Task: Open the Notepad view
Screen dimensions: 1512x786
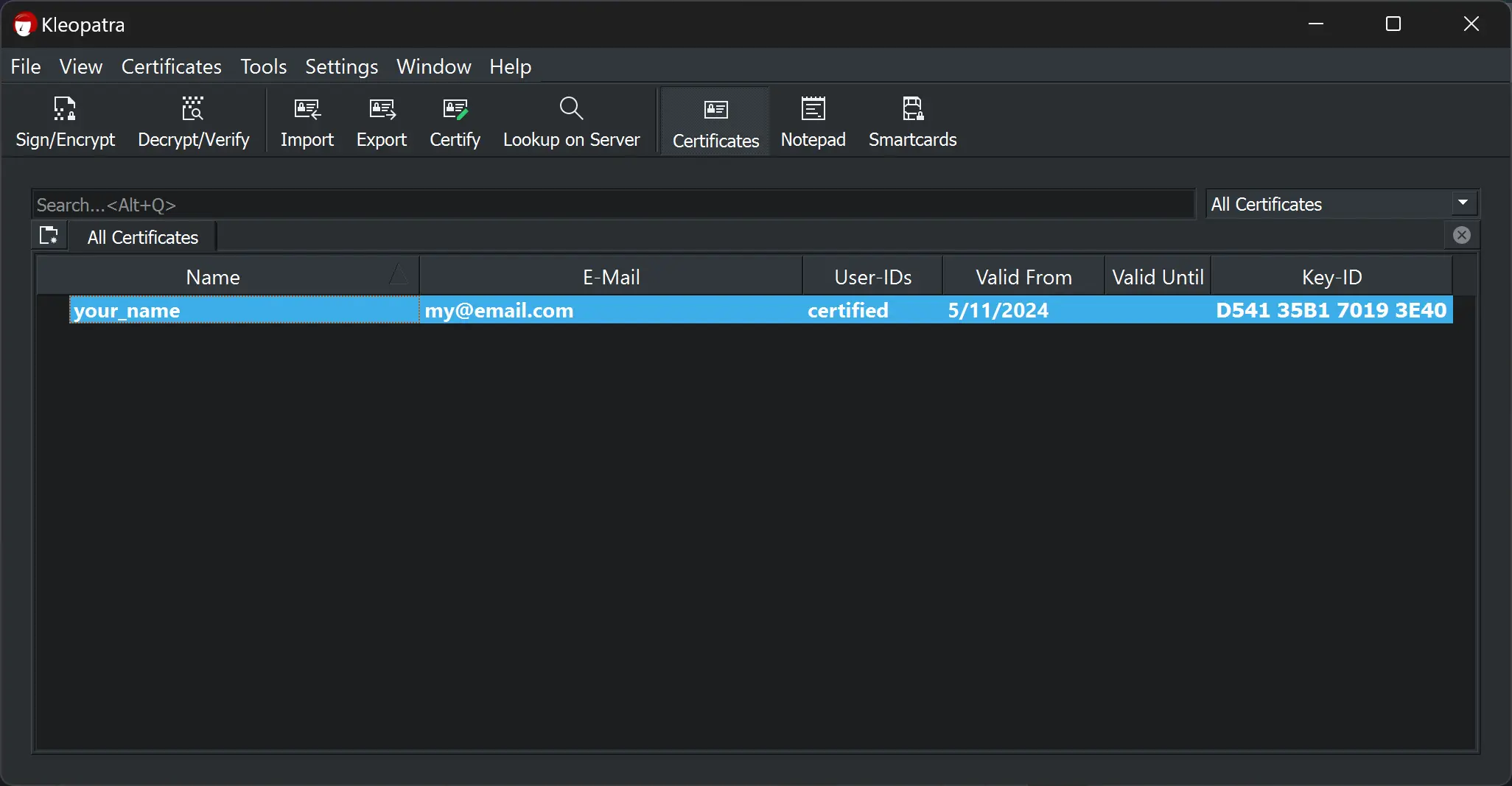Action: (813, 122)
